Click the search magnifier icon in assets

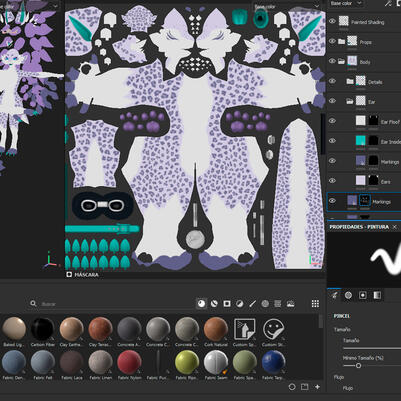[x=33, y=304]
